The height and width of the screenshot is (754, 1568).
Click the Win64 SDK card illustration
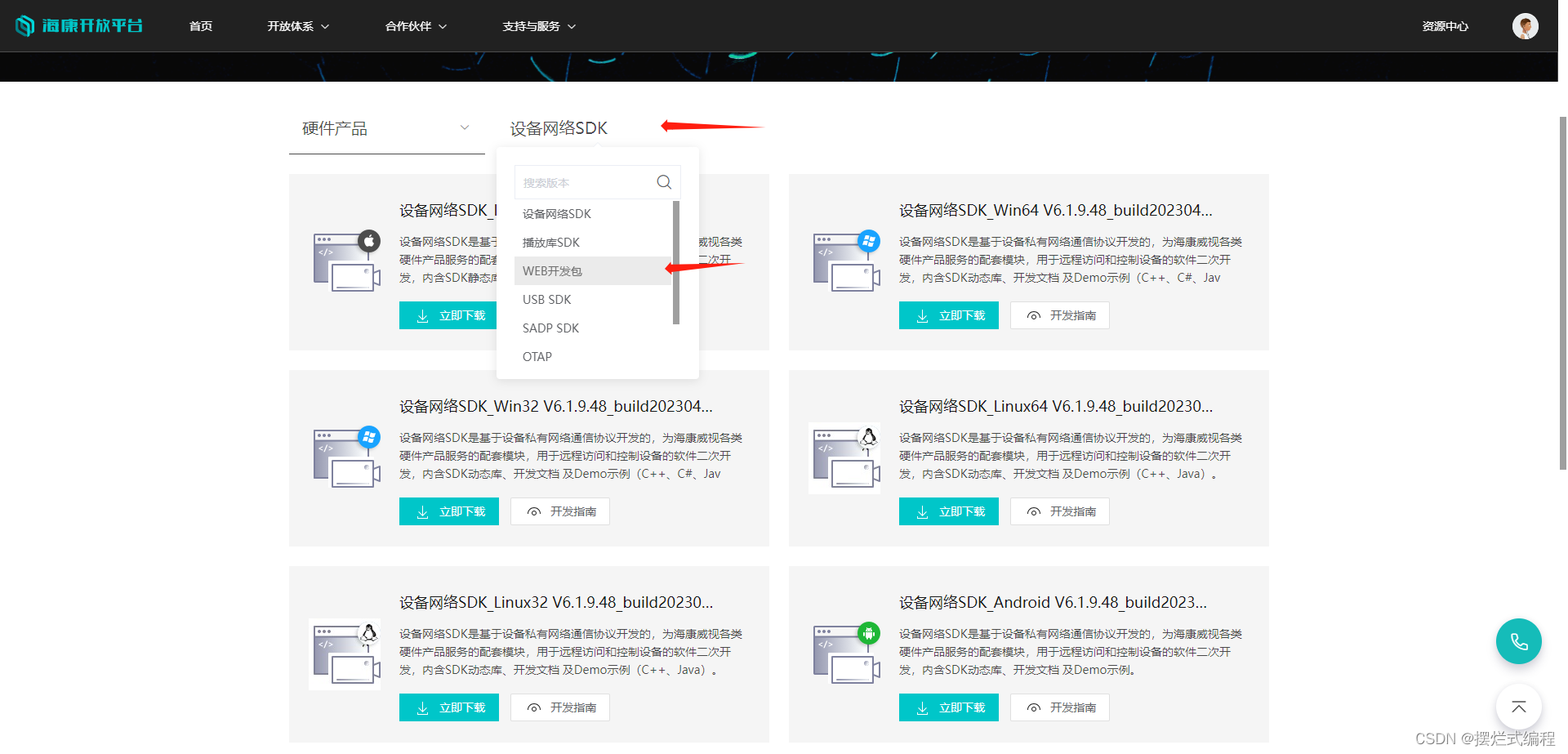847,261
